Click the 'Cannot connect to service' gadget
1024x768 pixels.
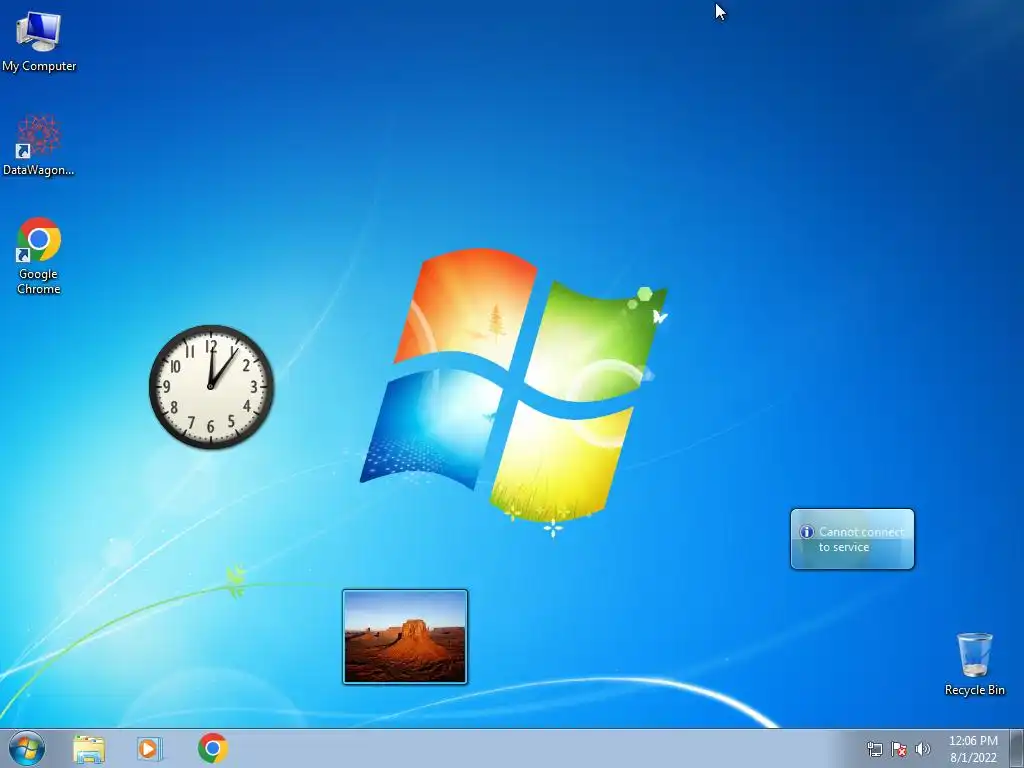click(852, 539)
